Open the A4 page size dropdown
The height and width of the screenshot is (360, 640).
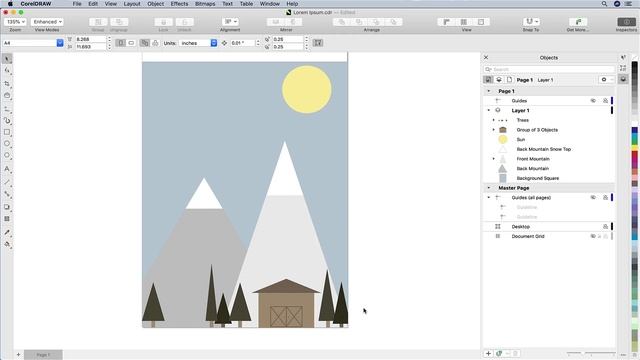60,43
